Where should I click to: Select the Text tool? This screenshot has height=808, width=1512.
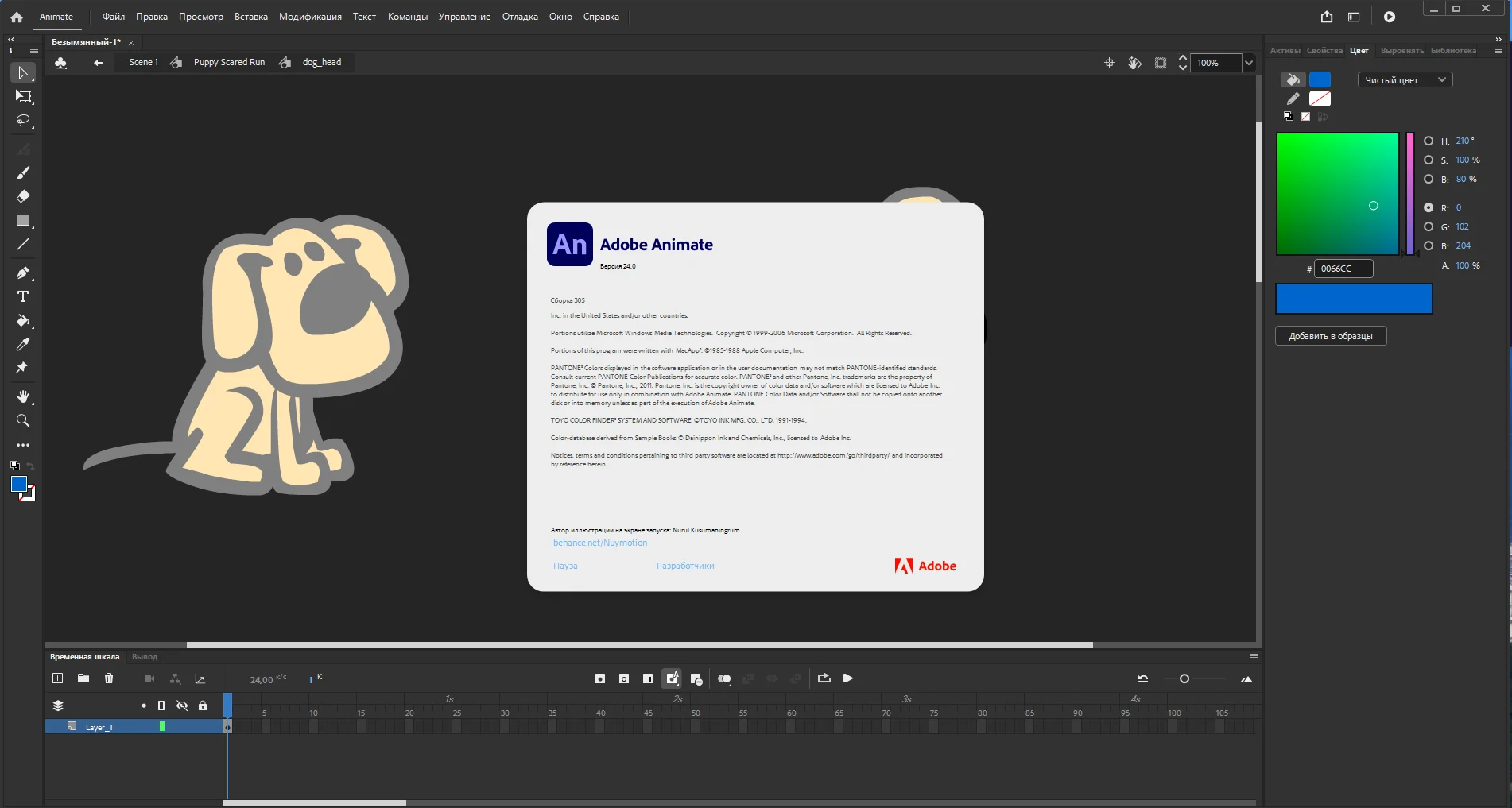pos(23,297)
